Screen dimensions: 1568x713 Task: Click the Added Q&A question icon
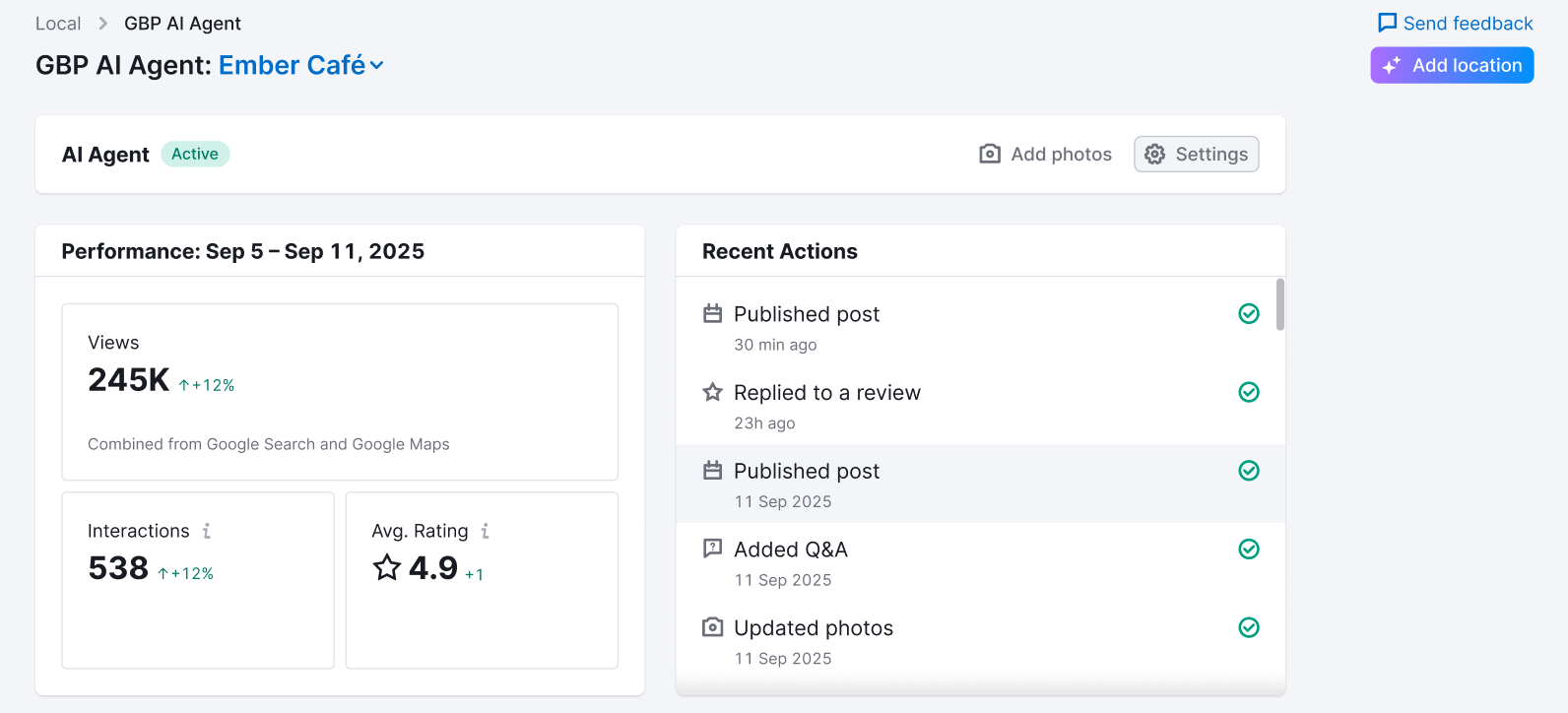click(712, 549)
